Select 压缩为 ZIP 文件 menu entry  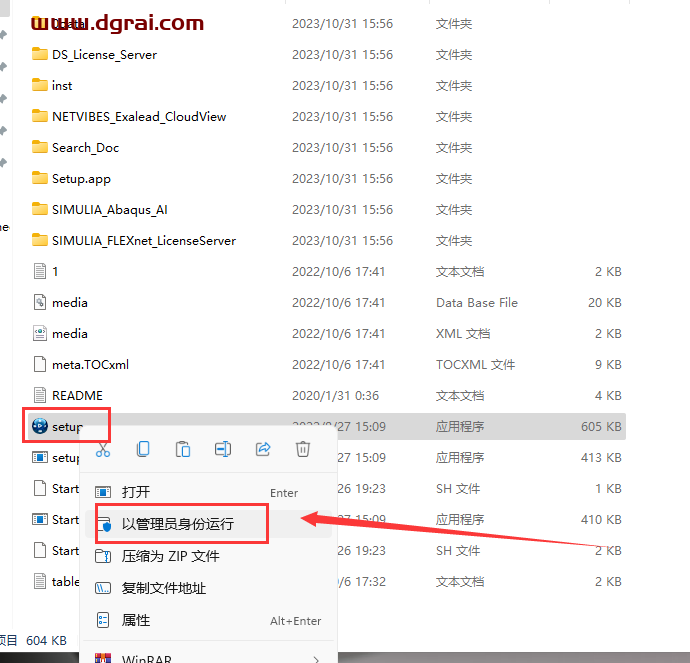pyautogui.click(x=170, y=556)
